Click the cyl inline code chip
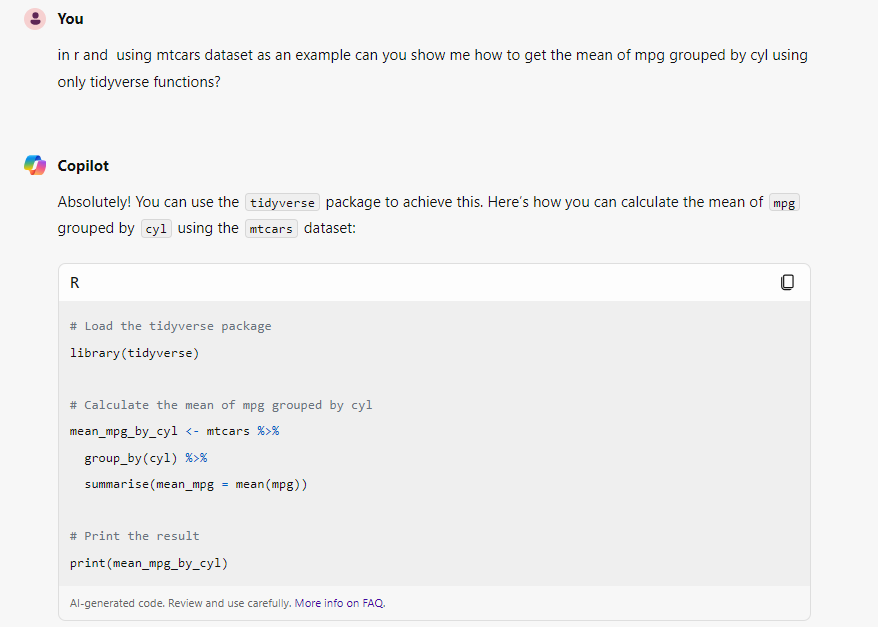 coord(156,228)
